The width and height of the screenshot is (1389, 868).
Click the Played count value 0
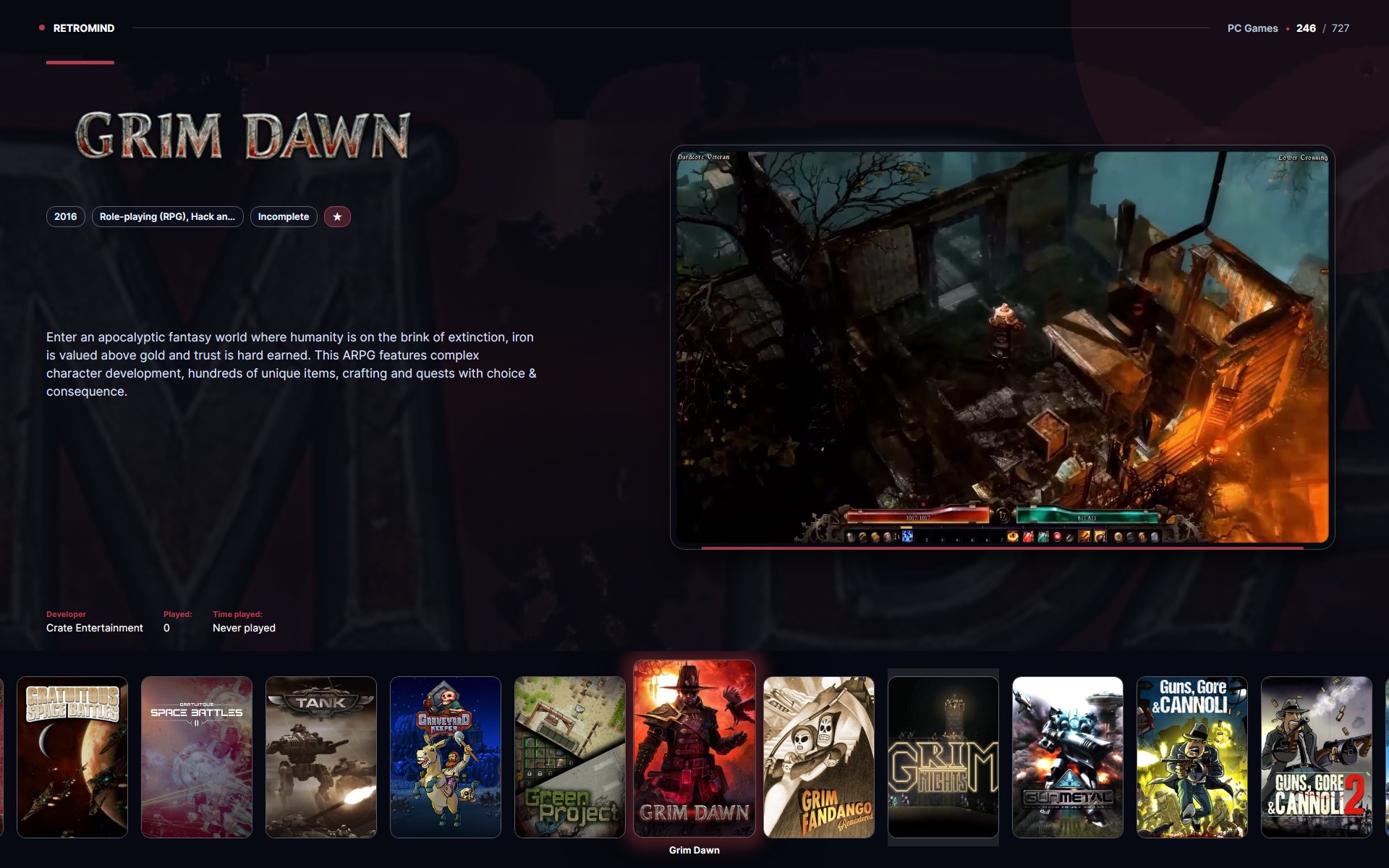click(x=166, y=628)
